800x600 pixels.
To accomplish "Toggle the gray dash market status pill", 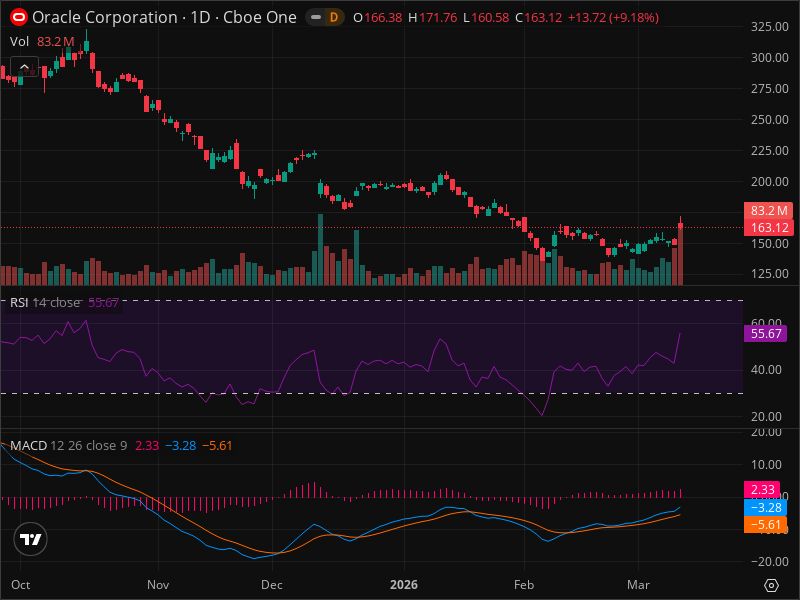I will pos(316,18).
